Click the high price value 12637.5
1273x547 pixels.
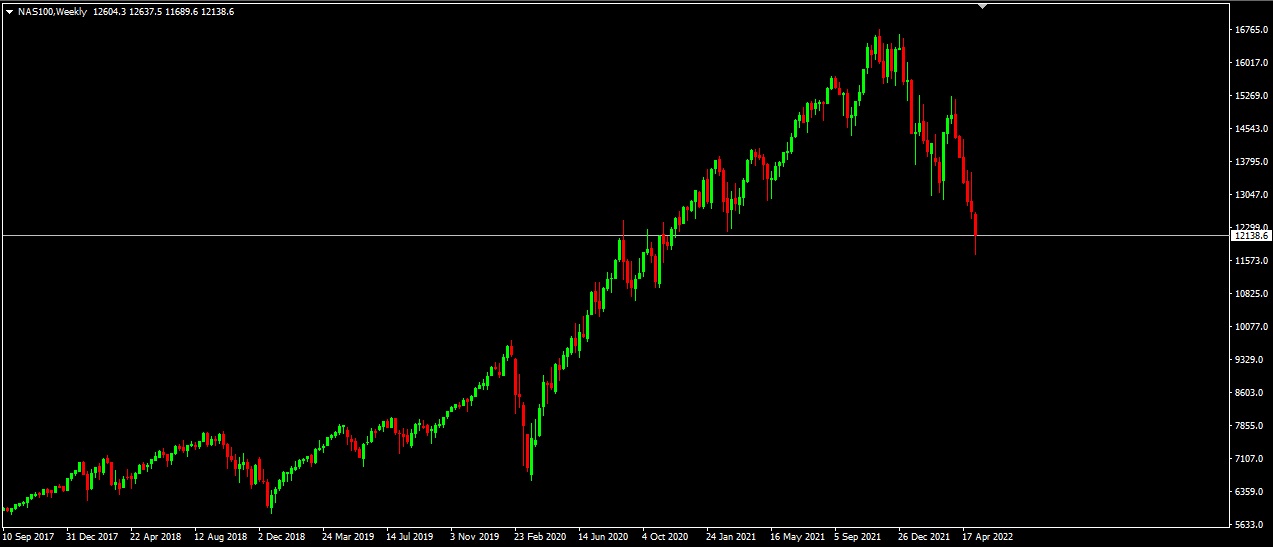[147, 12]
